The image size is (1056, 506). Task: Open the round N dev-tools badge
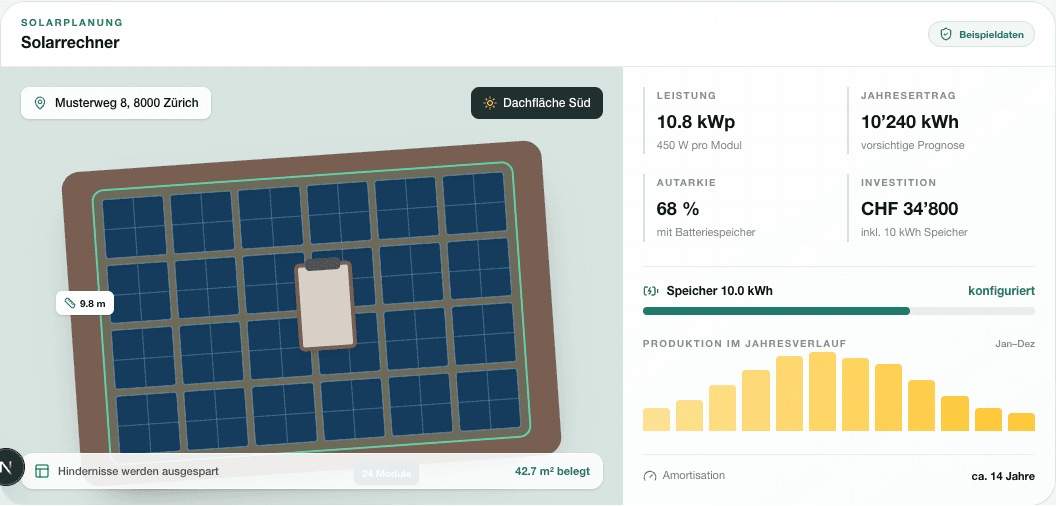7,466
